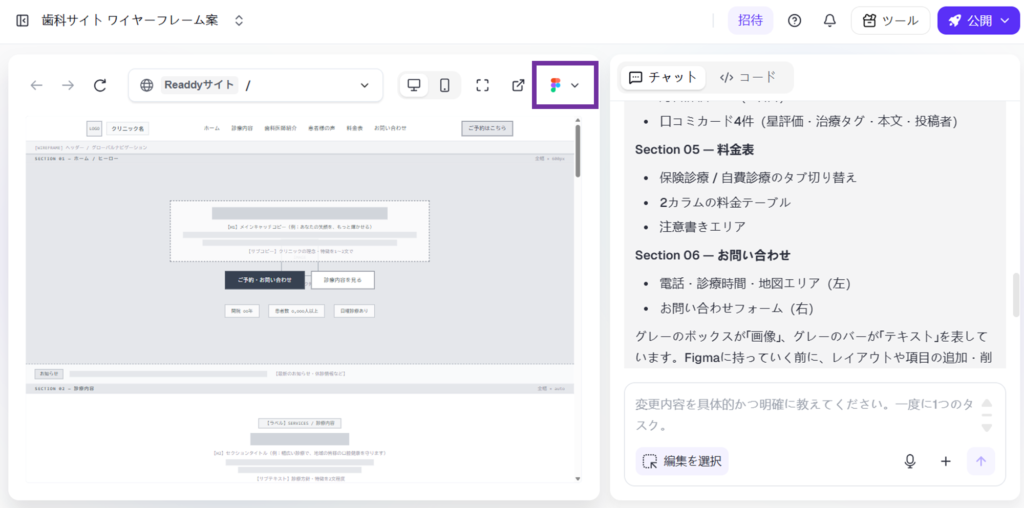This screenshot has height=508, width=1024.
Task: Switch to mobile preview view
Action: pos(444,85)
